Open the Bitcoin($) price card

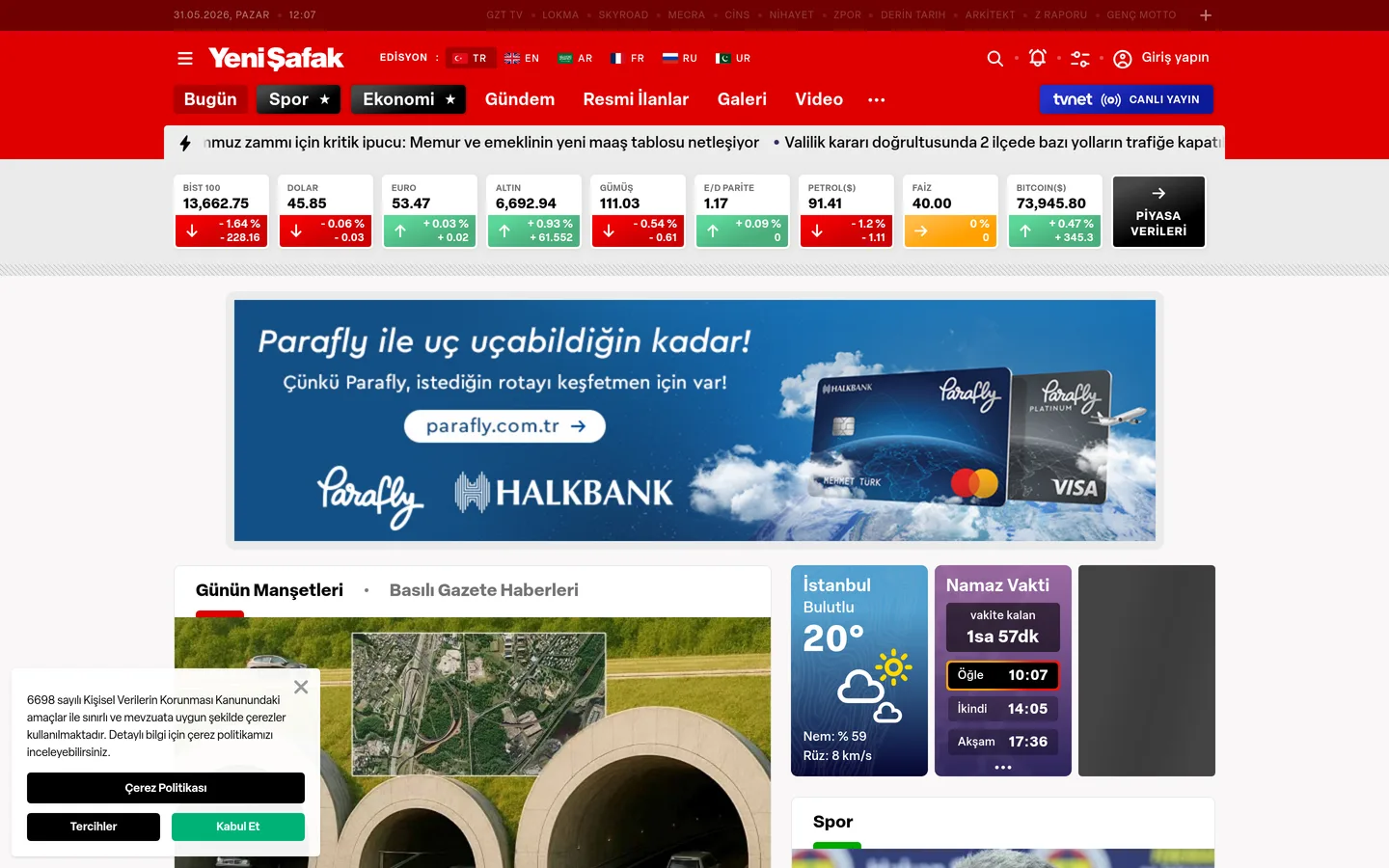1054,211
